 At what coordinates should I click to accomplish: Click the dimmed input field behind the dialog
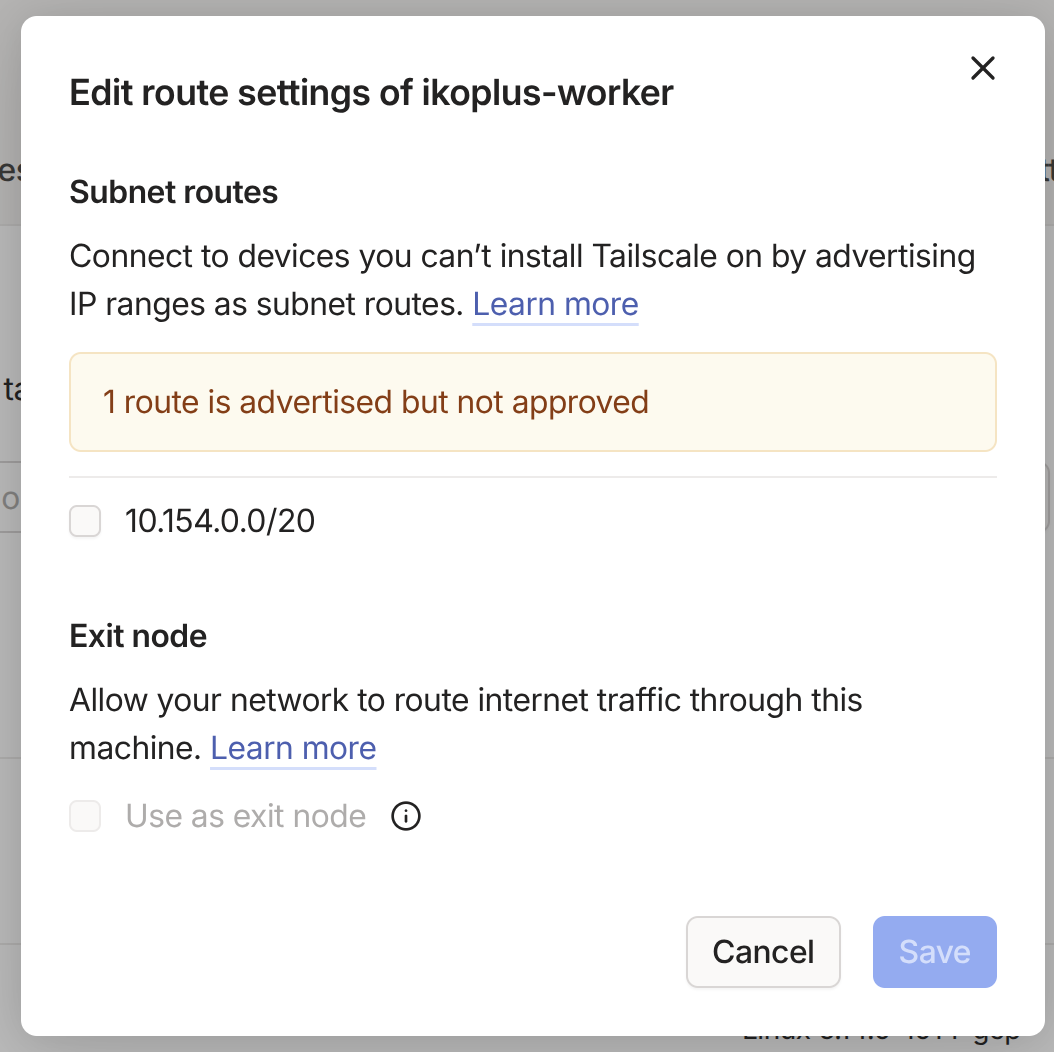(10, 497)
